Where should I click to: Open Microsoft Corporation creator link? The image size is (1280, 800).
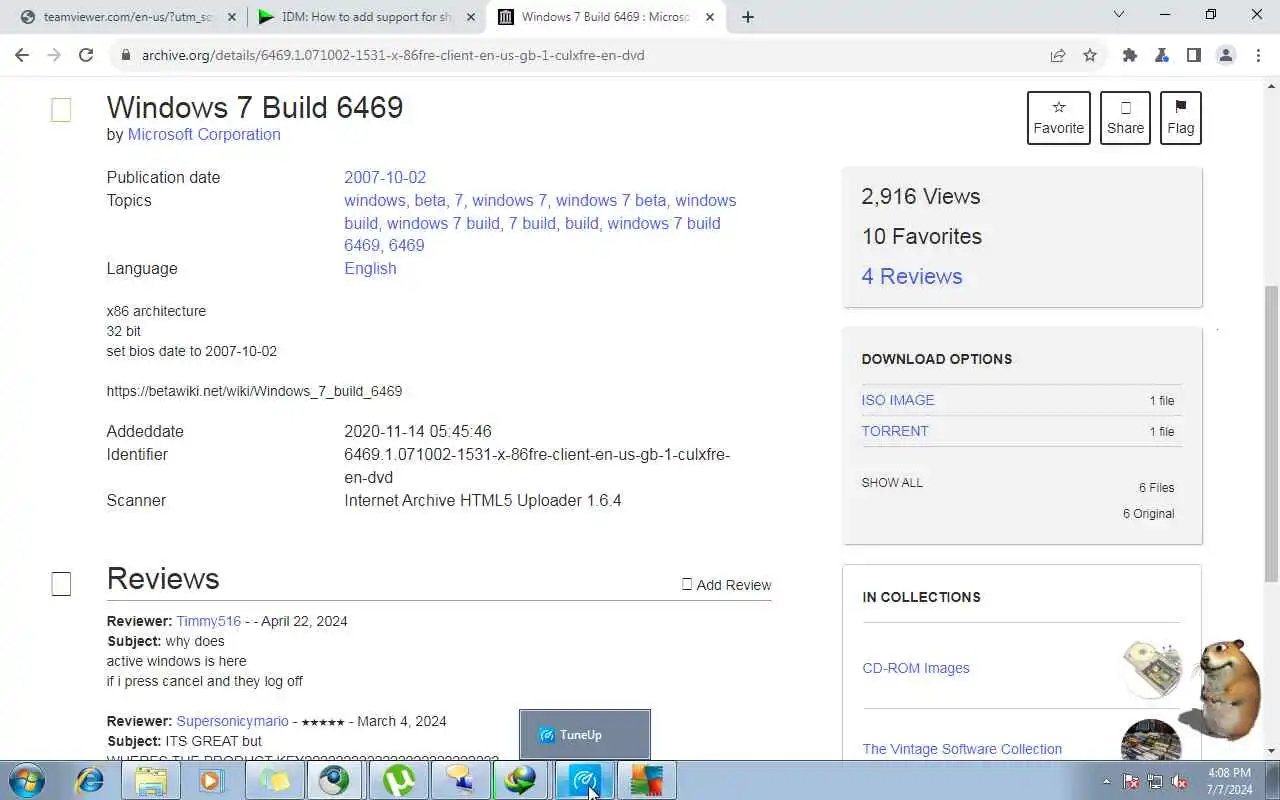point(204,134)
